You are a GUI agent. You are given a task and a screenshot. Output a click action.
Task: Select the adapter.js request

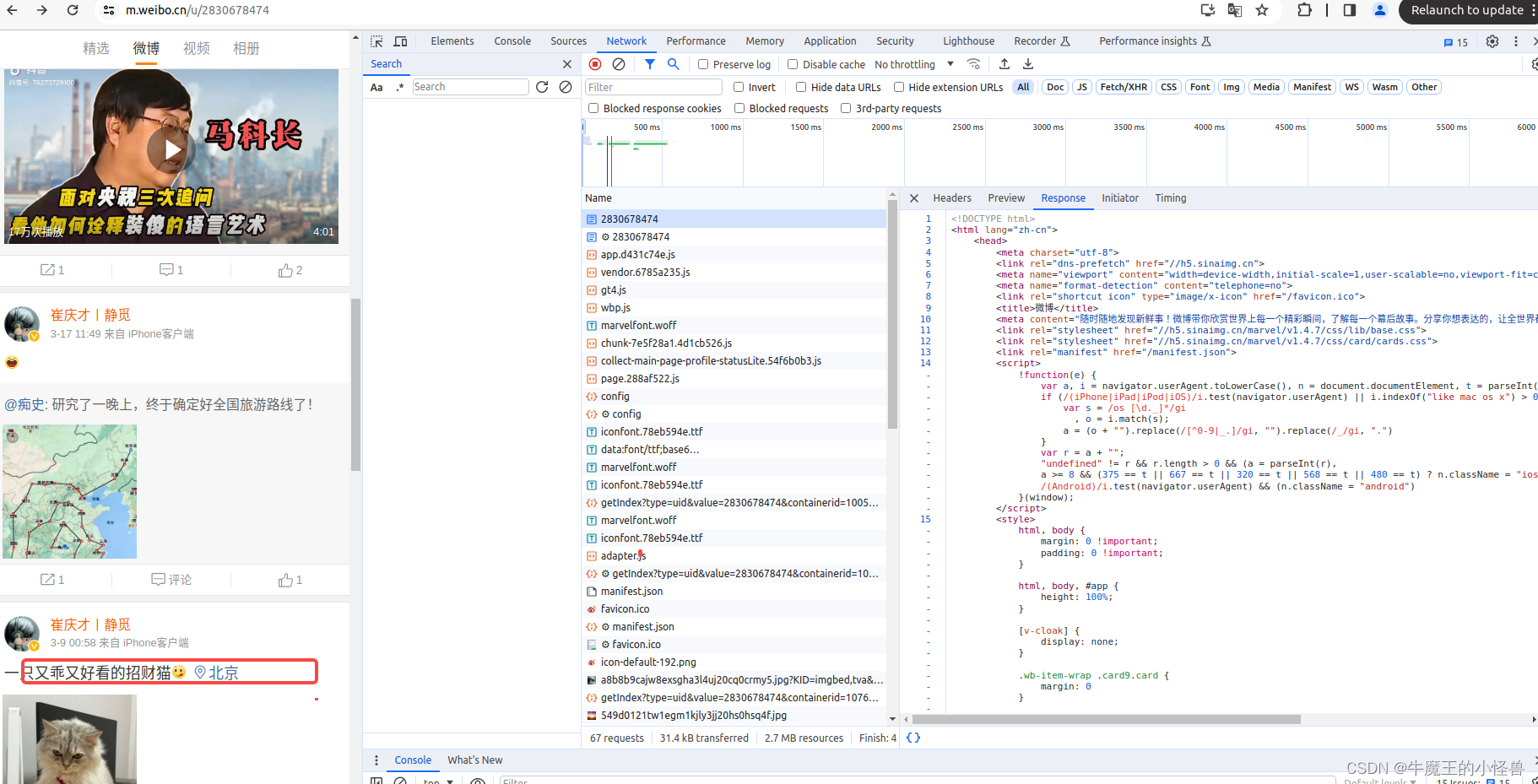tap(734, 556)
